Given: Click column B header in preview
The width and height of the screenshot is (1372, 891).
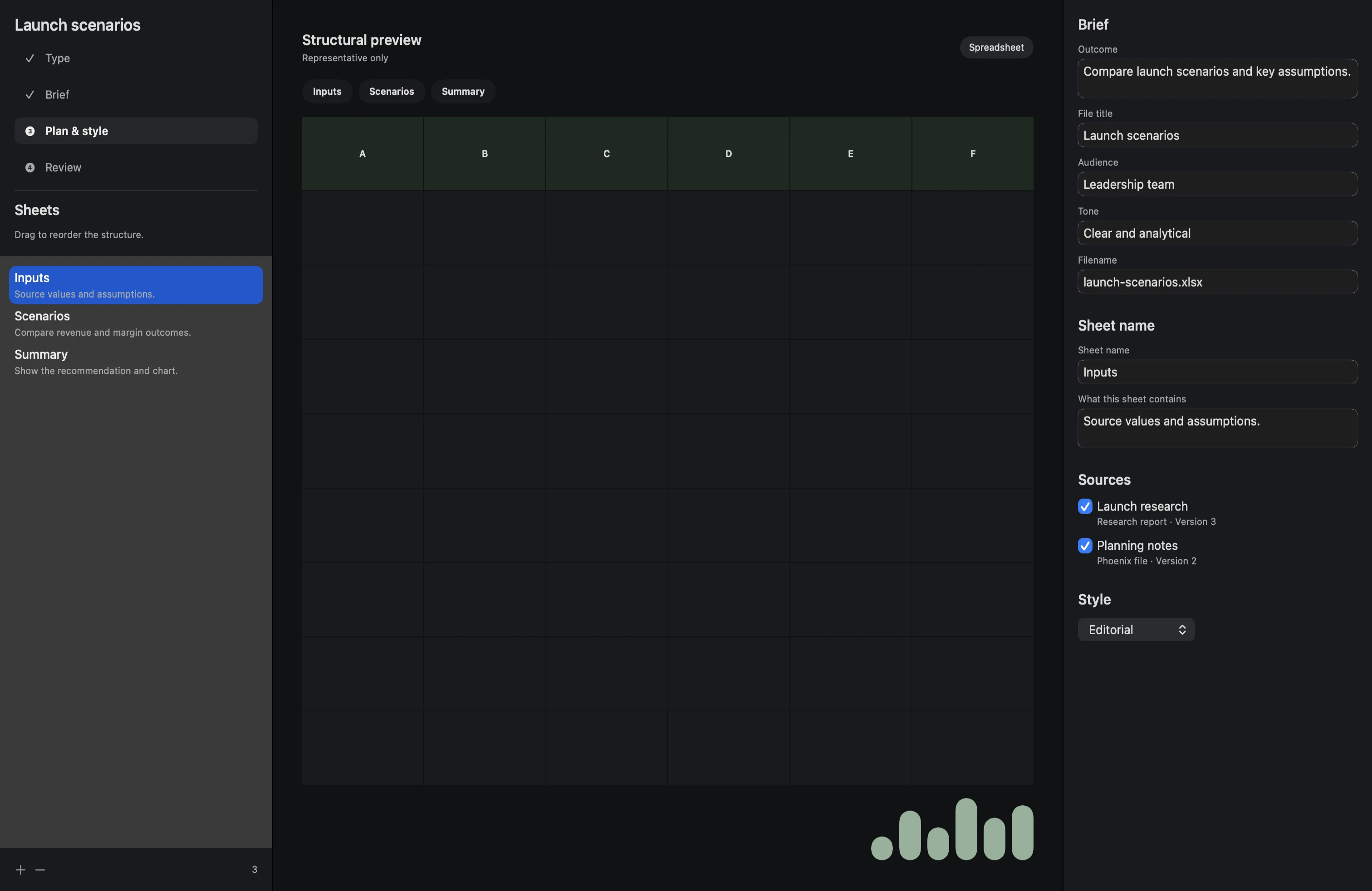Looking at the screenshot, I should 485,154.
